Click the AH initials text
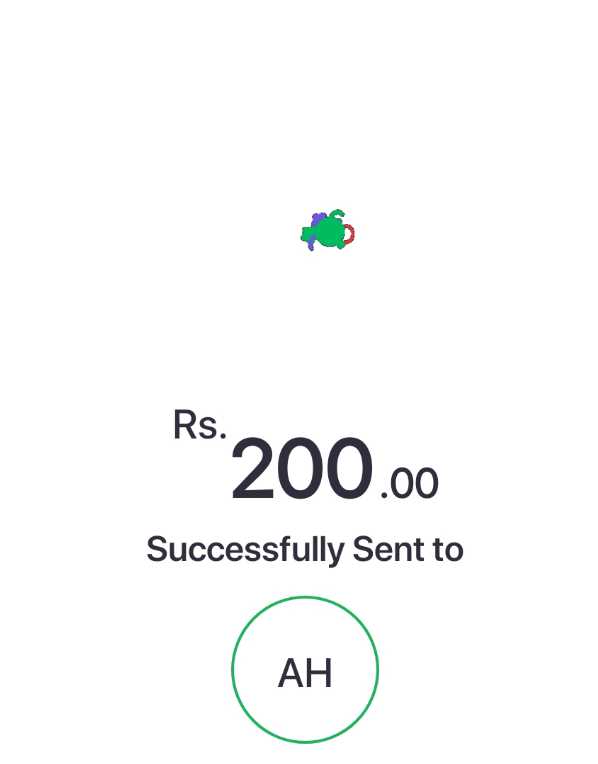 pyautogui.click(x=305, y=673)
